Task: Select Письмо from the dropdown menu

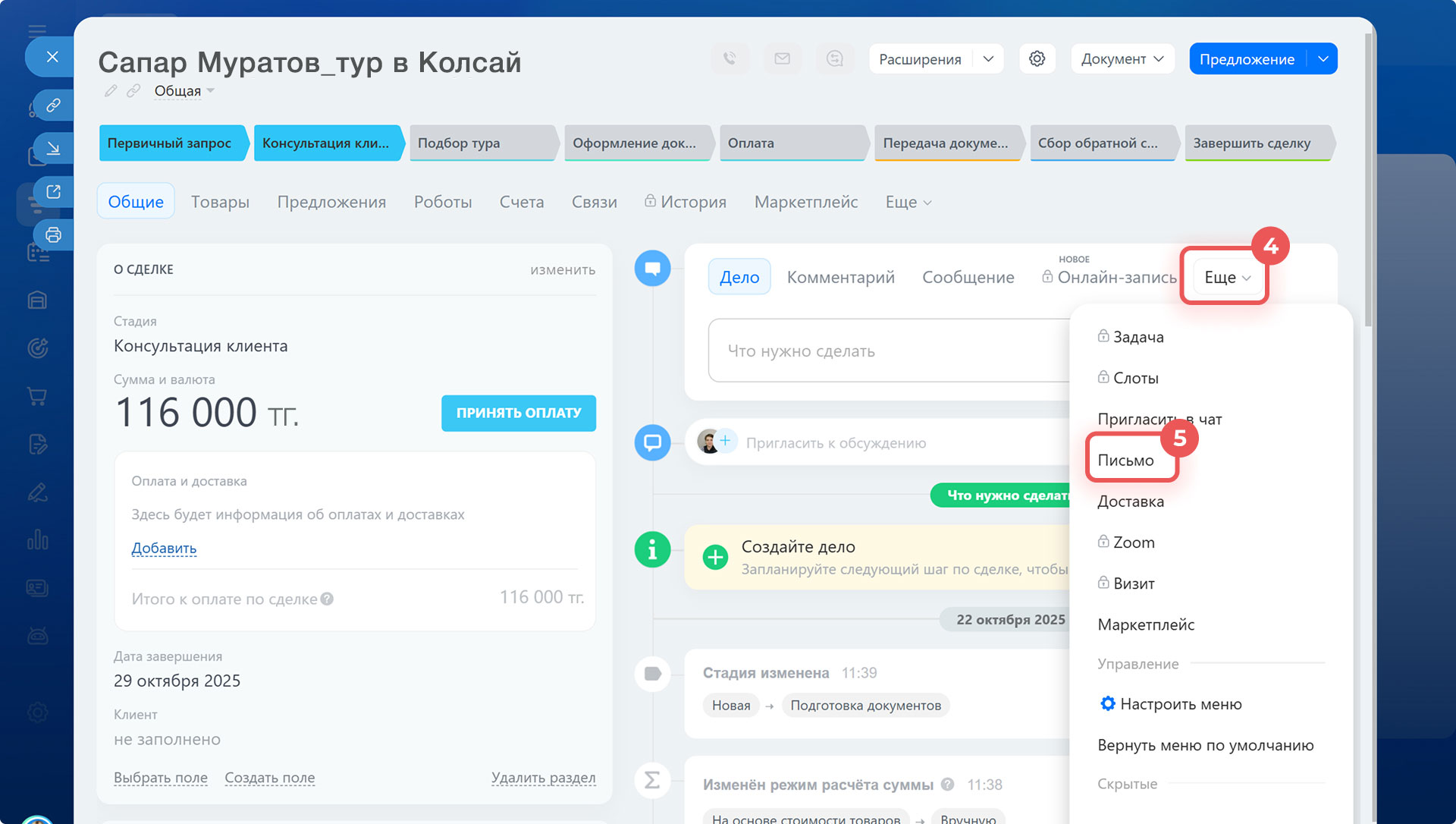Action: pos(1125,460)
